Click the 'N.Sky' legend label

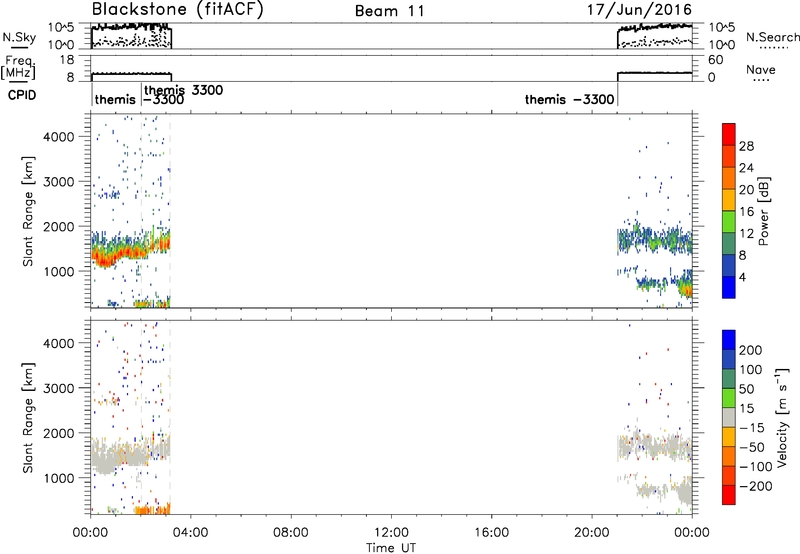coord(19,37)
